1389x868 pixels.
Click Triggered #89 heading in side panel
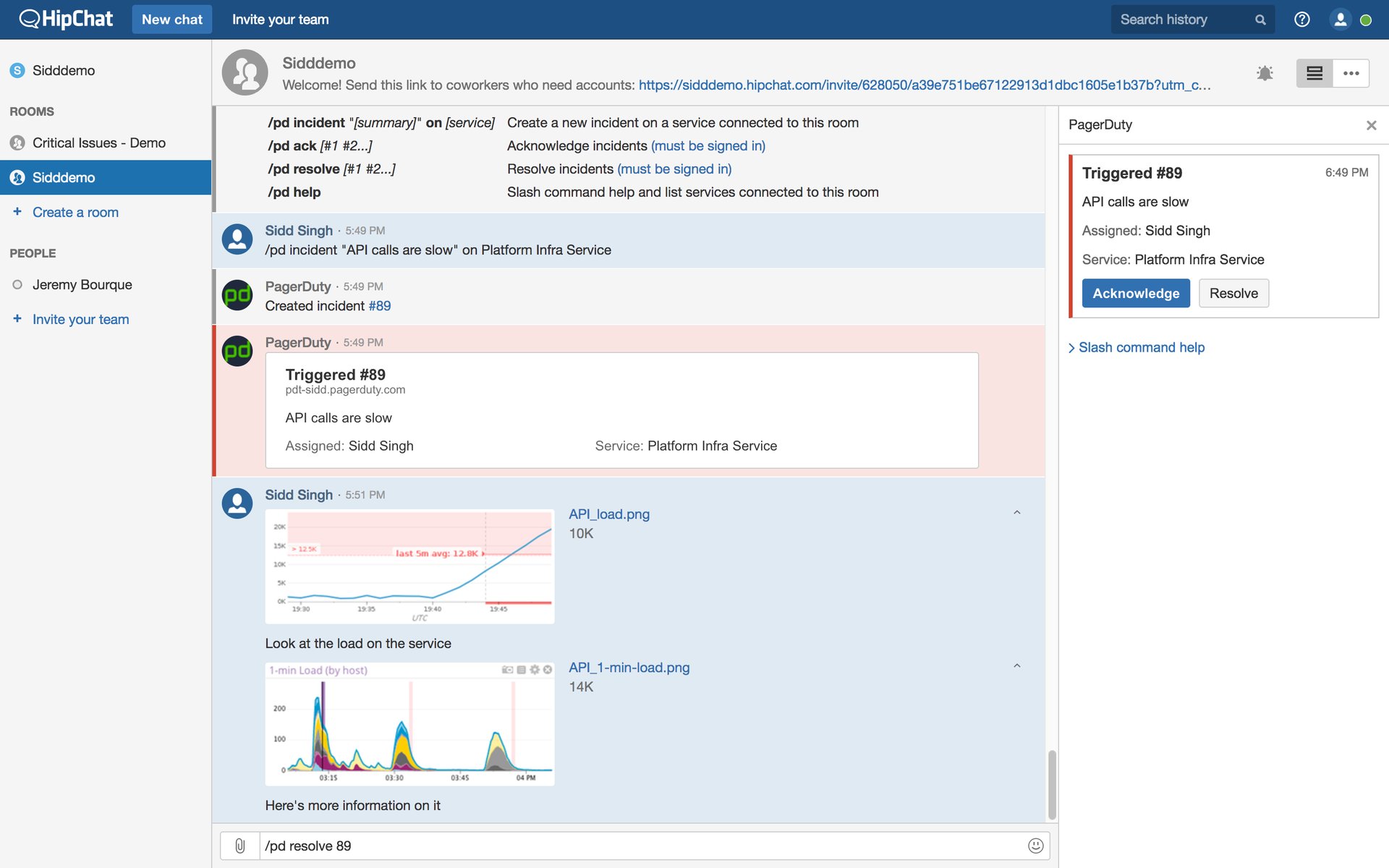point(1132,173)
